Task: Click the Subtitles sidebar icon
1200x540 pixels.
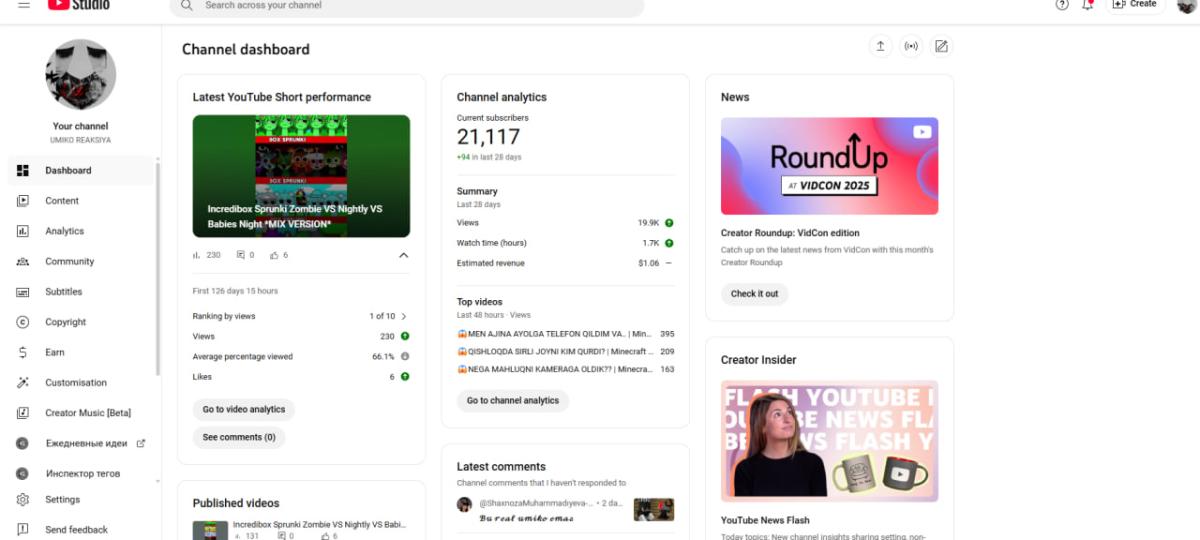Action: pyautogui.click(x=23, y=292)
